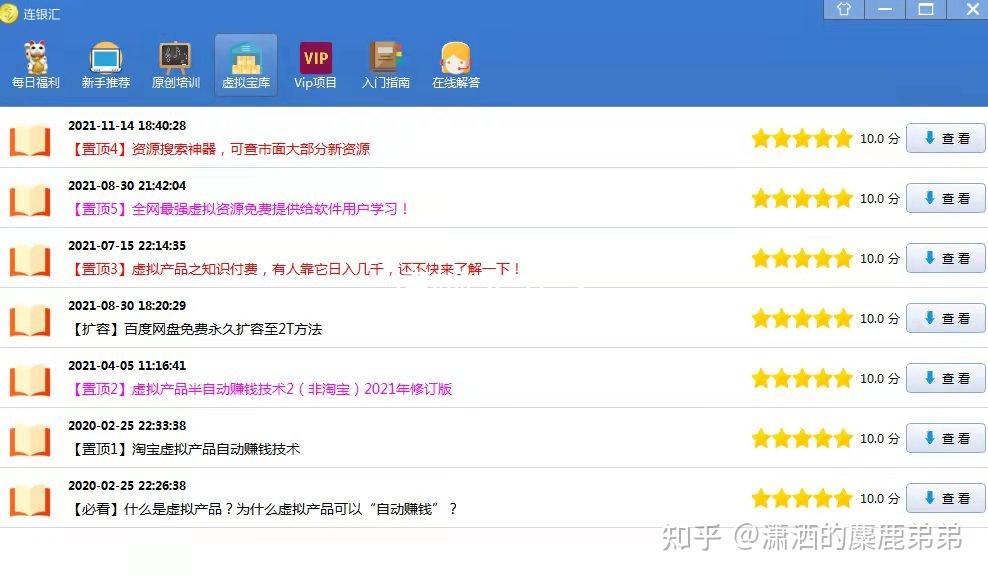Click star rating of 百度网盘 扩容 entry
The image size is (988, 577).
(801, 319)
